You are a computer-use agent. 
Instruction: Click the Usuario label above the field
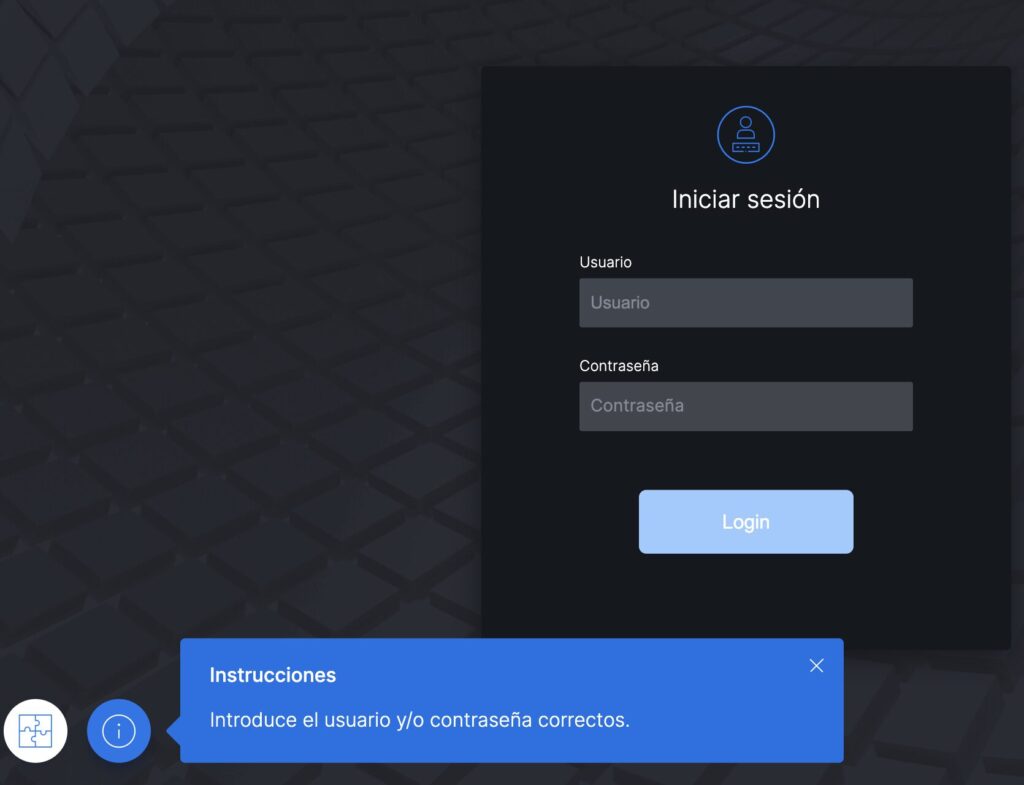click(x=605, y=262)
